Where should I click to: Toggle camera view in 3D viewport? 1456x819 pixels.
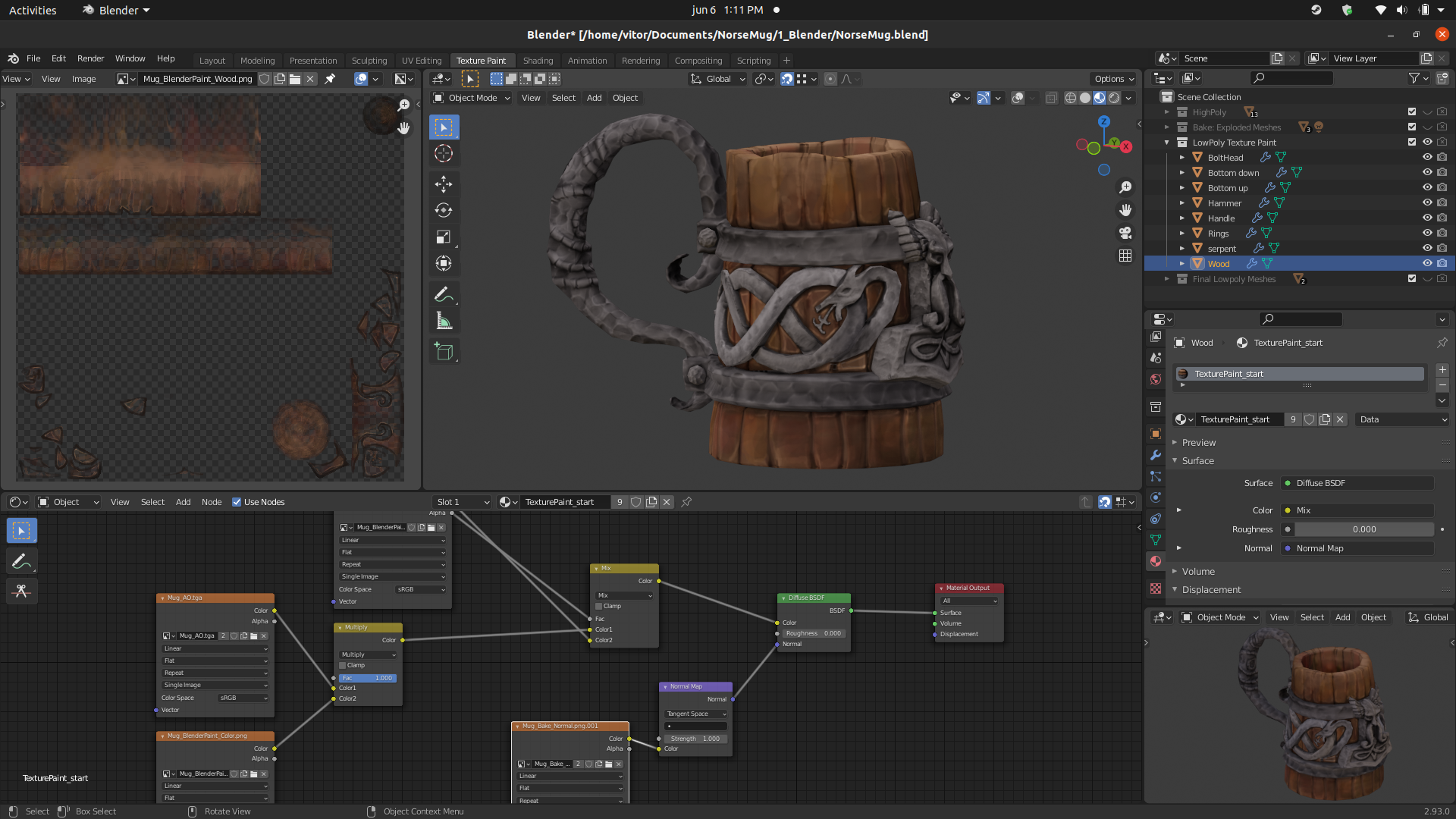(x=1125, y=233)
